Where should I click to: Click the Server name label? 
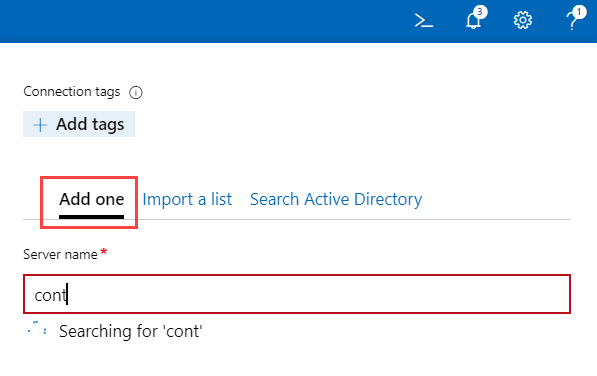tap(60, 254)
